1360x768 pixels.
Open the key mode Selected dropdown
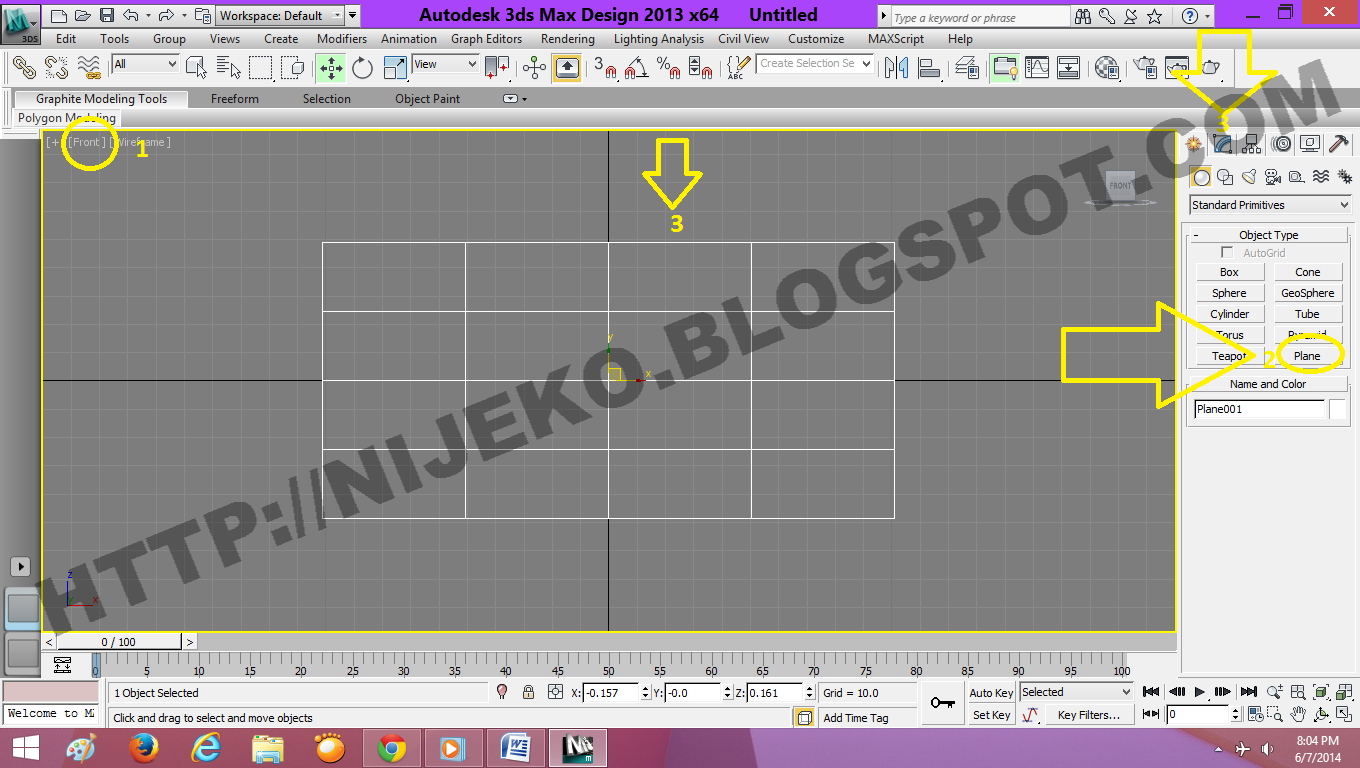(1076, 692)
